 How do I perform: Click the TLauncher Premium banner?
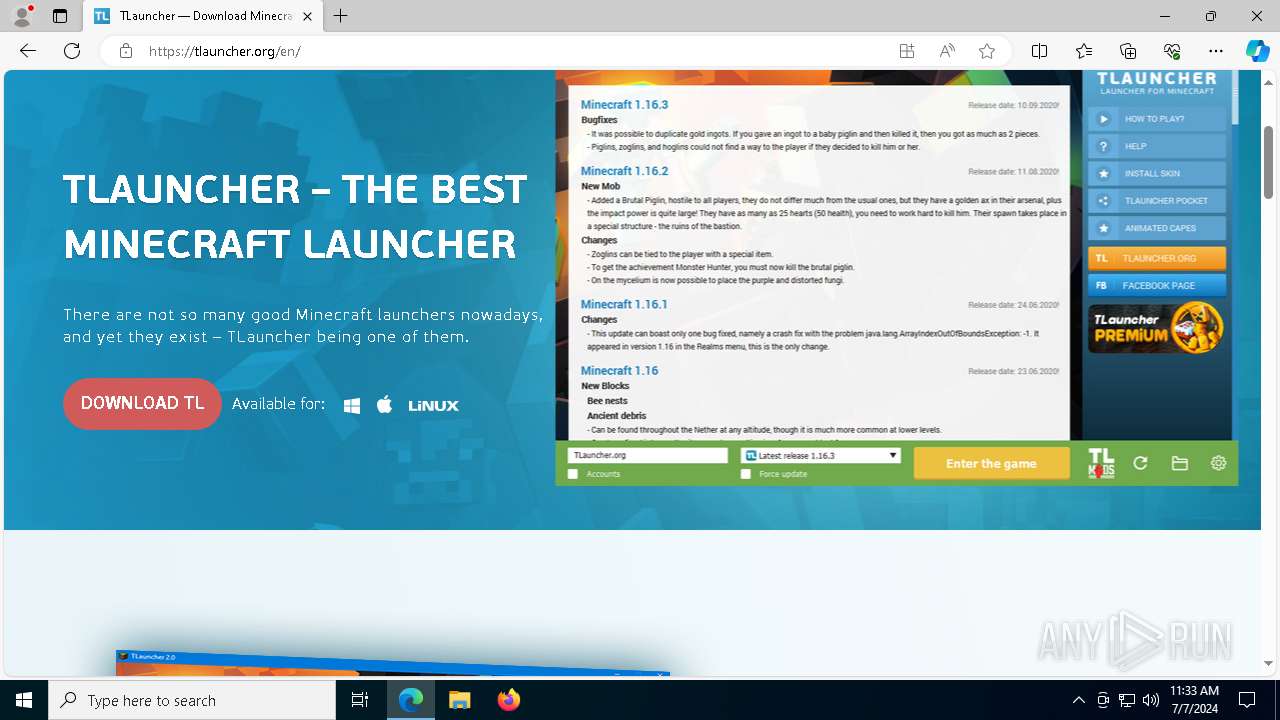[x=1157, y=328]
